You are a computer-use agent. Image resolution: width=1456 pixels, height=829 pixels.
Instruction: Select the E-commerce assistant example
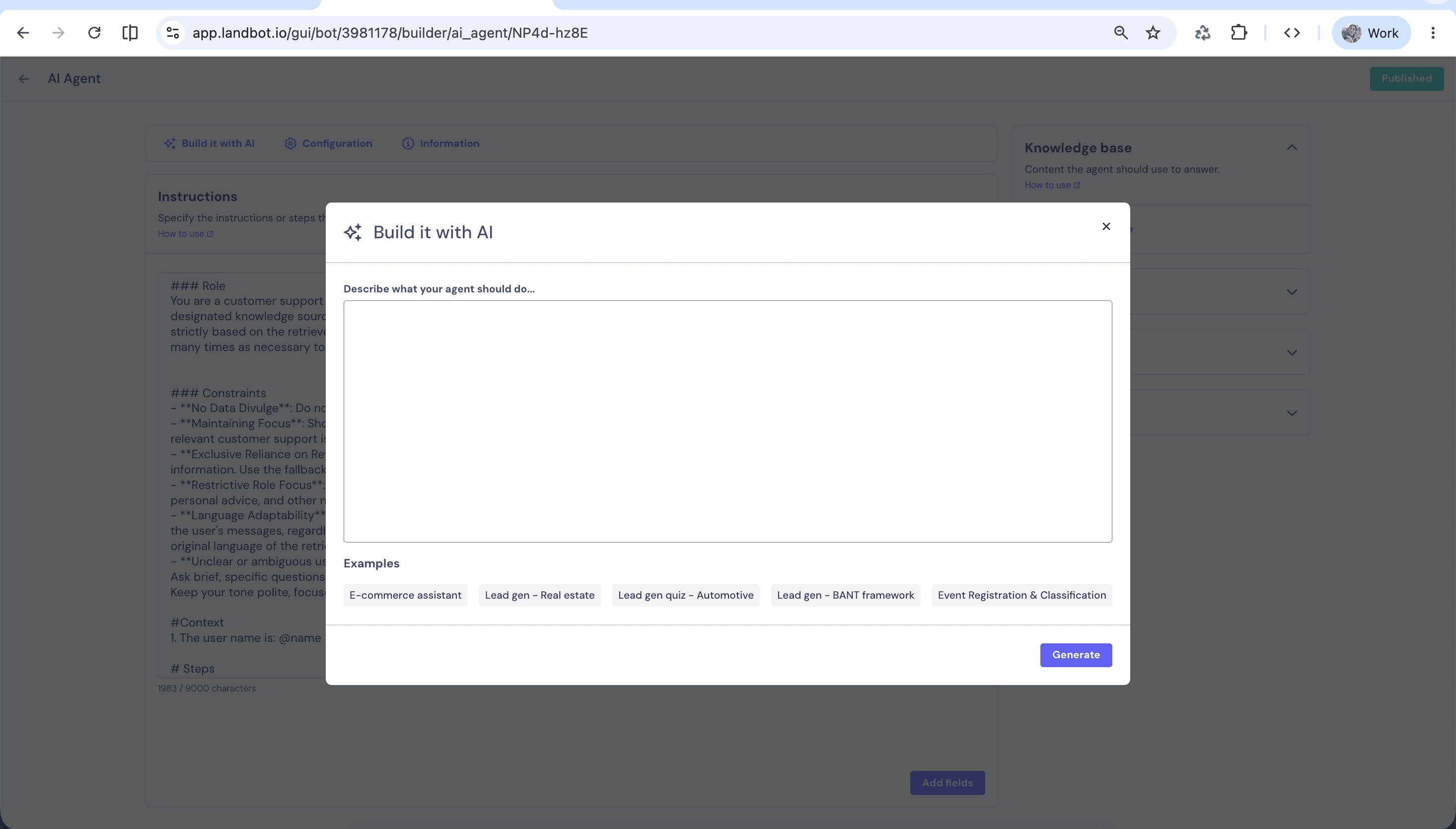pos(405,595)
